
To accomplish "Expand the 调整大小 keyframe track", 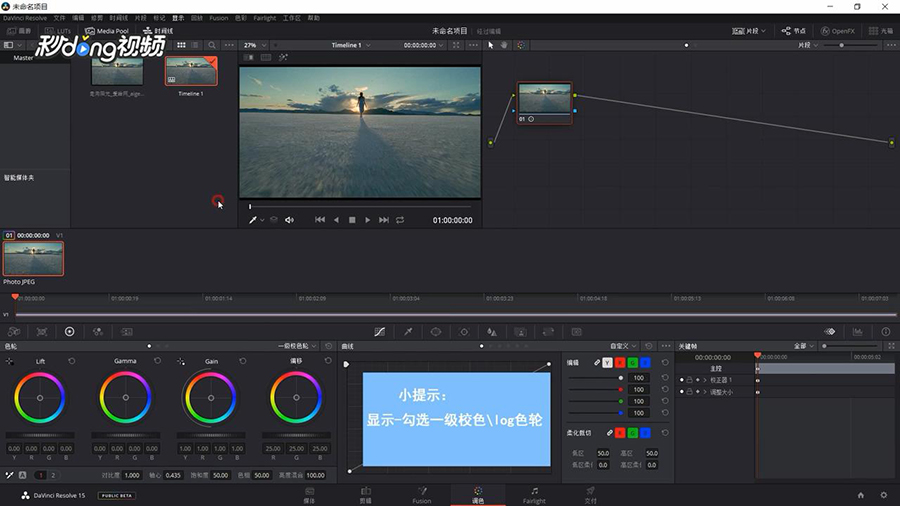I will [x=705, y=392].
